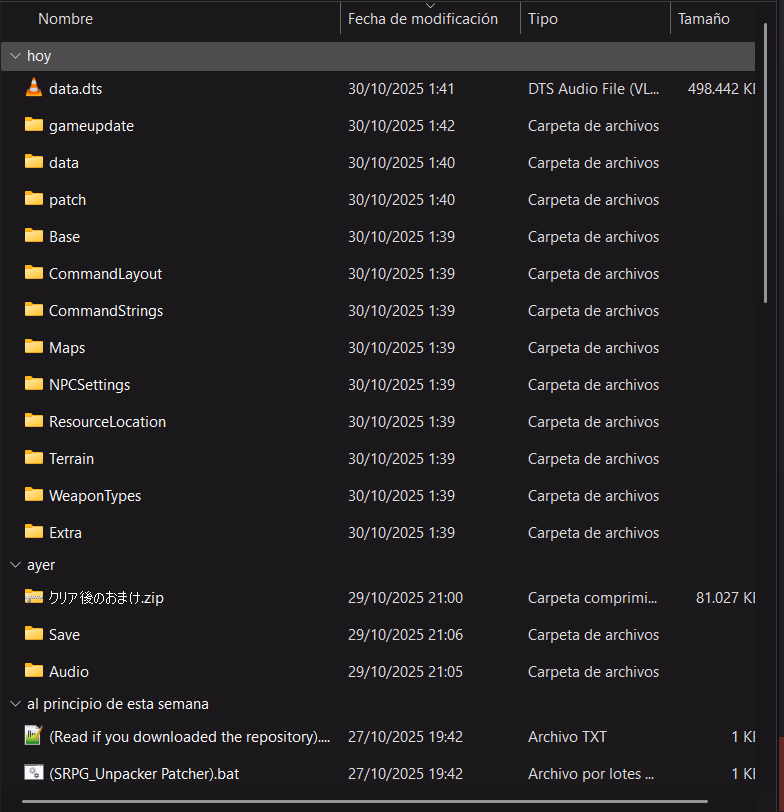This screenshot has width=784, height=812.
Task: Select the WeaponTypes folder icon
Action: (34, 495)
